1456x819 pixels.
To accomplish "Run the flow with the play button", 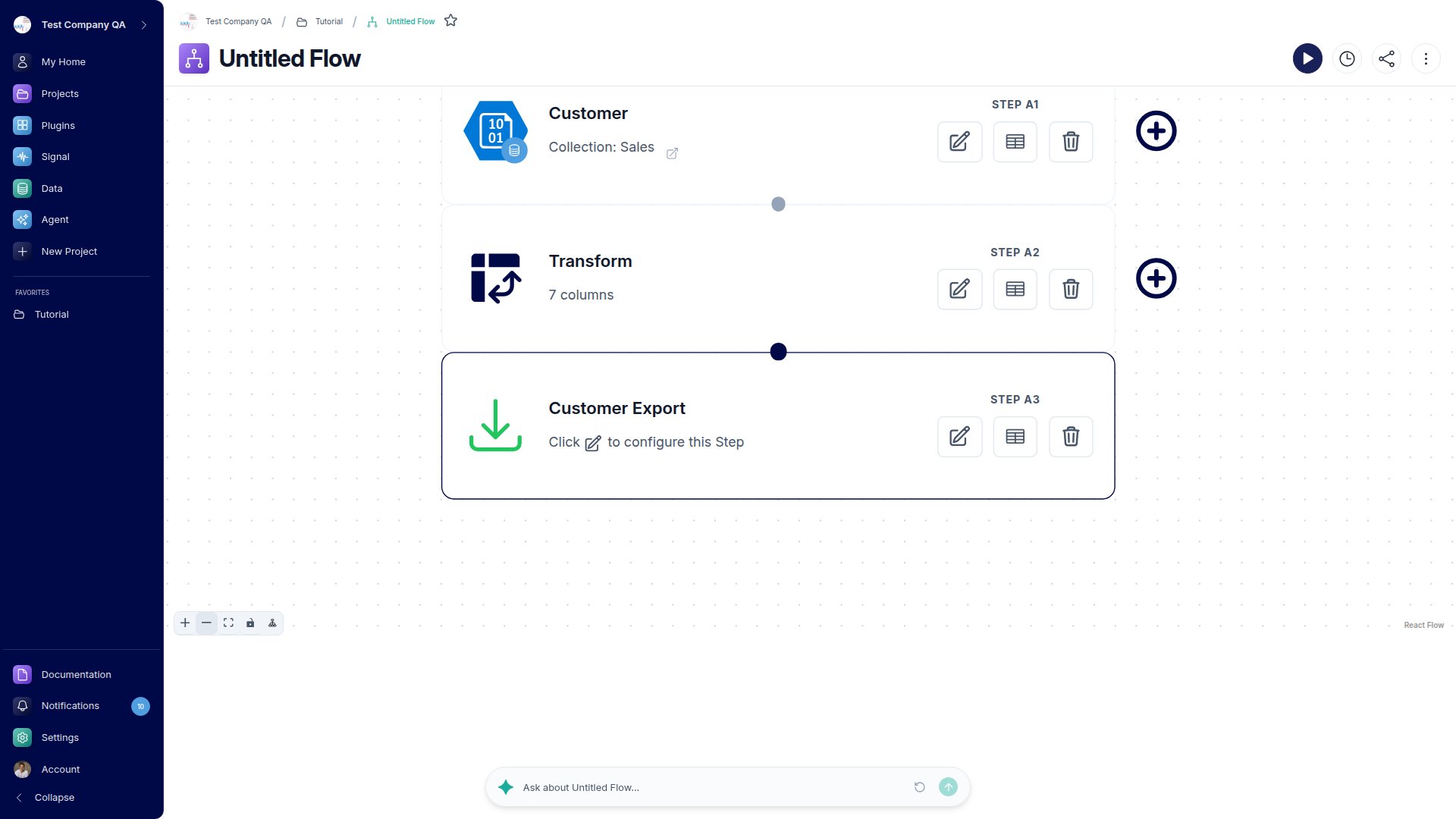I will 1307,58.
